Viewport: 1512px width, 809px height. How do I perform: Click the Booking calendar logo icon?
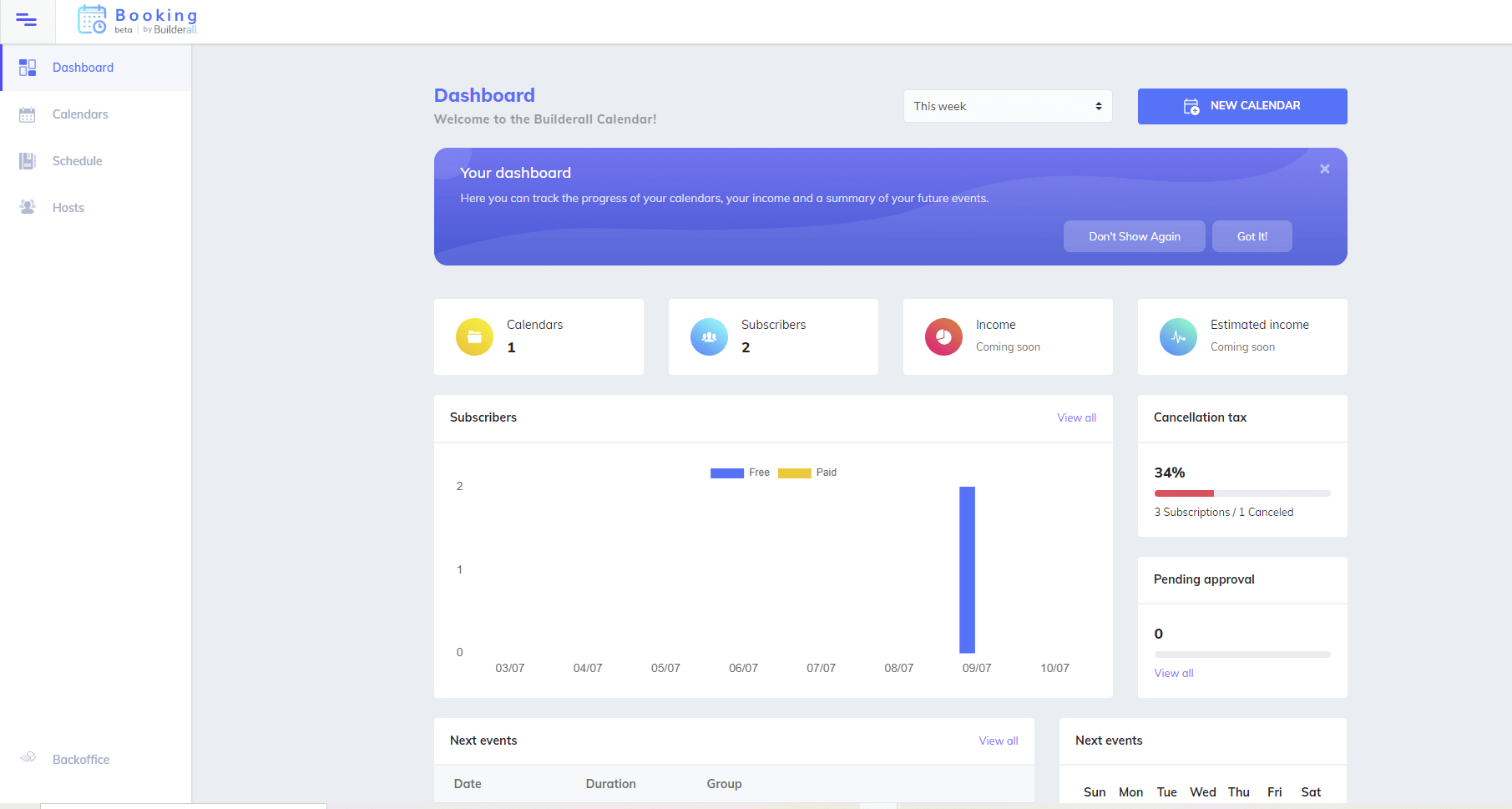click(92, 19)
